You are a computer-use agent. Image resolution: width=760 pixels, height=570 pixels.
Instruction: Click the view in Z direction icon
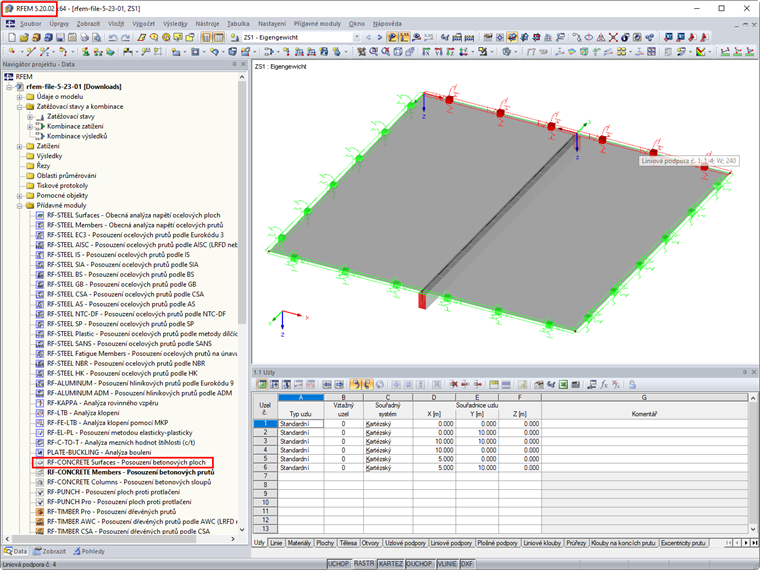click(x=450, y=51)
